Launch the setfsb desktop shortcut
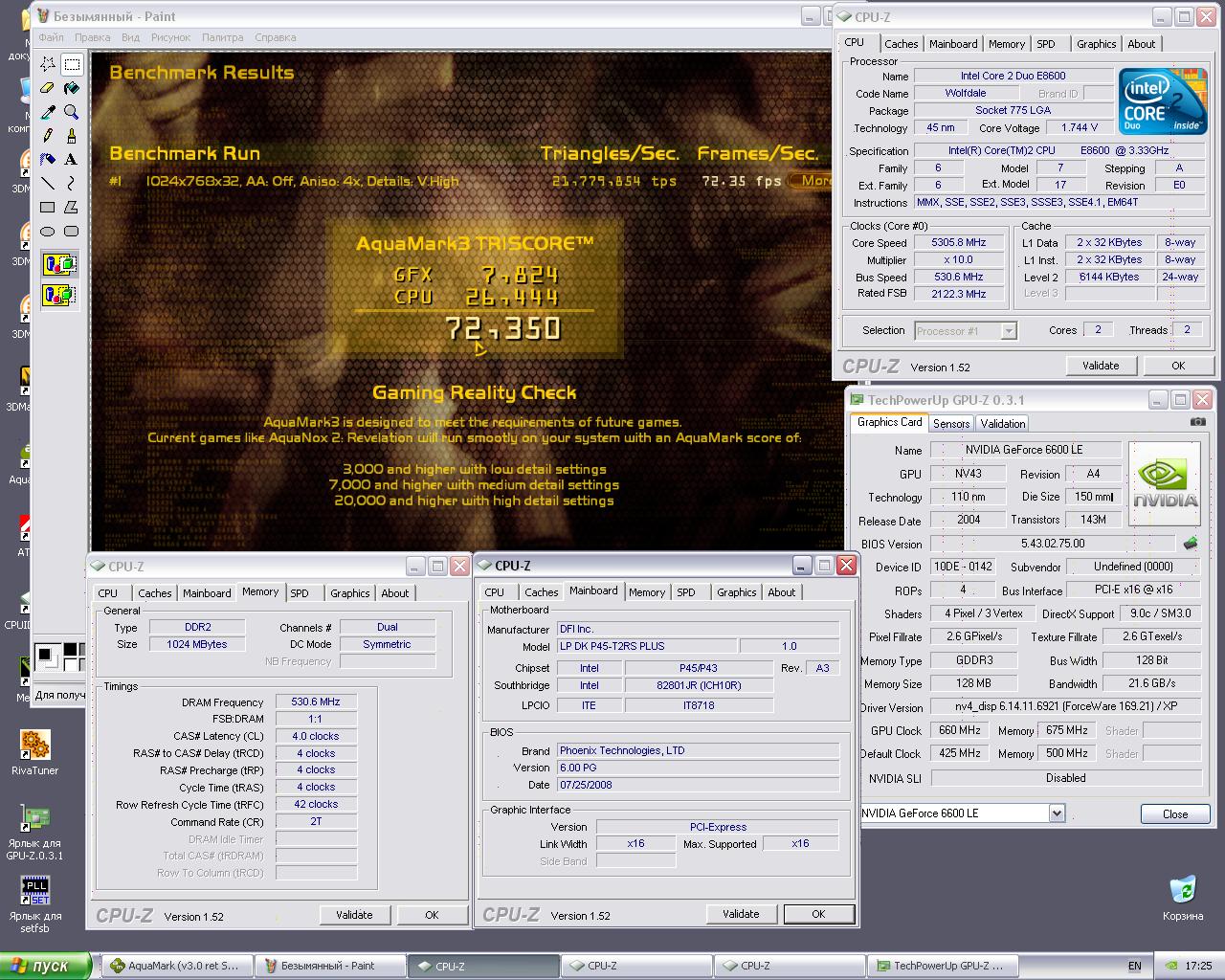This screenshot has height=980, width=1225. coord(35,904)
